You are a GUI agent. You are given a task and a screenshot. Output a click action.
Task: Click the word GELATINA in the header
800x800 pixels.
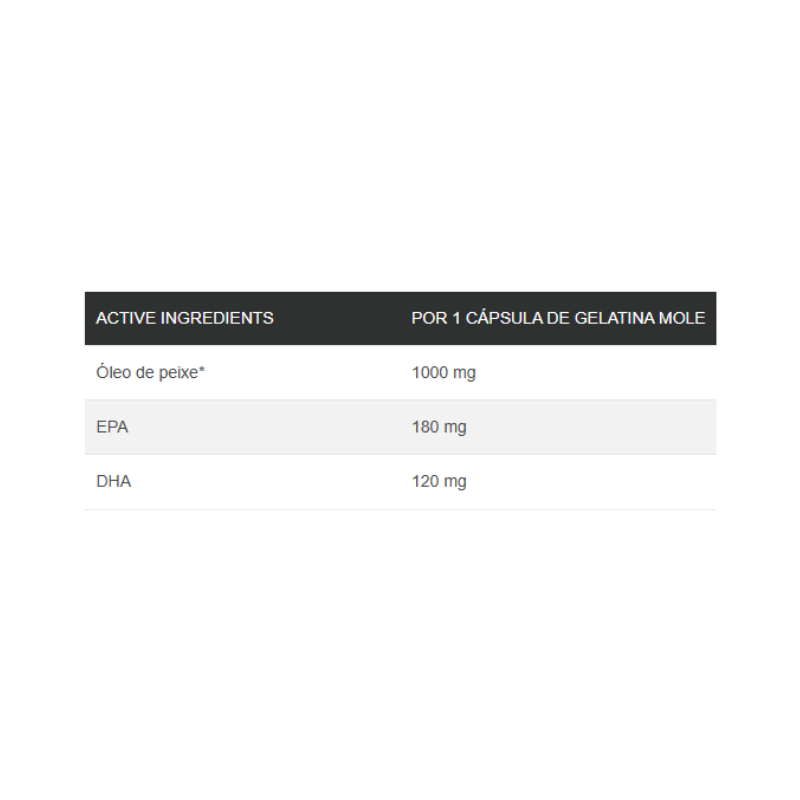[614, 318]
